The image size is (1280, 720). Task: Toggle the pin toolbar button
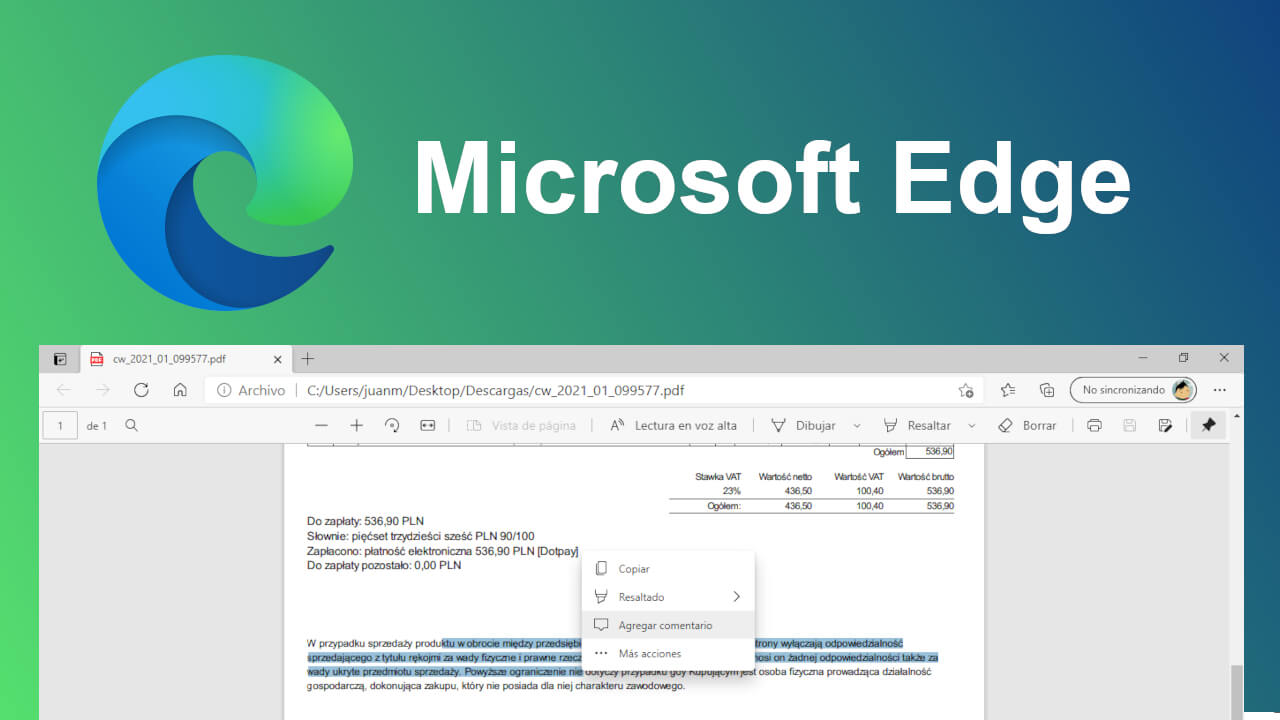click(1208, 425)
